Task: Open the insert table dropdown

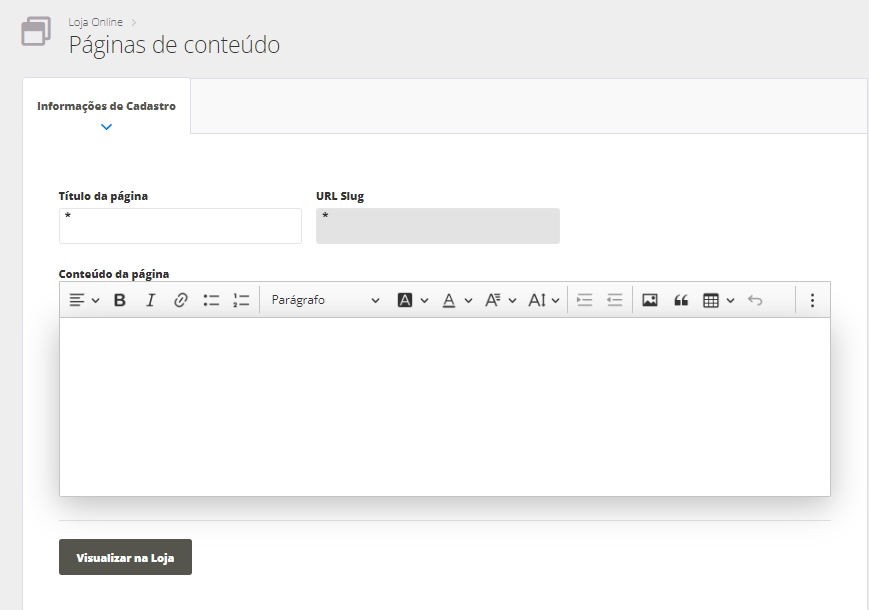Action: [718, 300]
